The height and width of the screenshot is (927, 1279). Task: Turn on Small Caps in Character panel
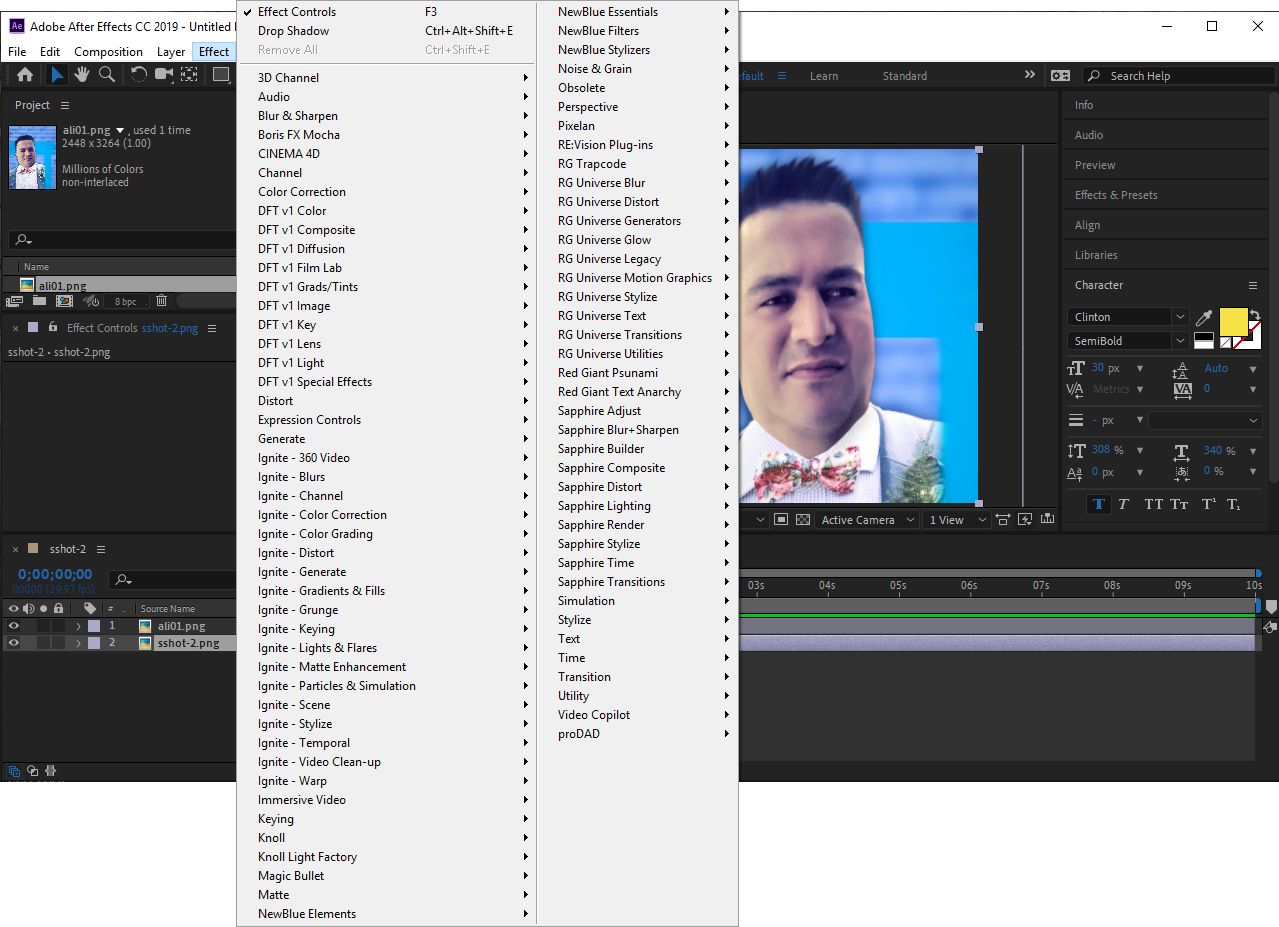1180,504
